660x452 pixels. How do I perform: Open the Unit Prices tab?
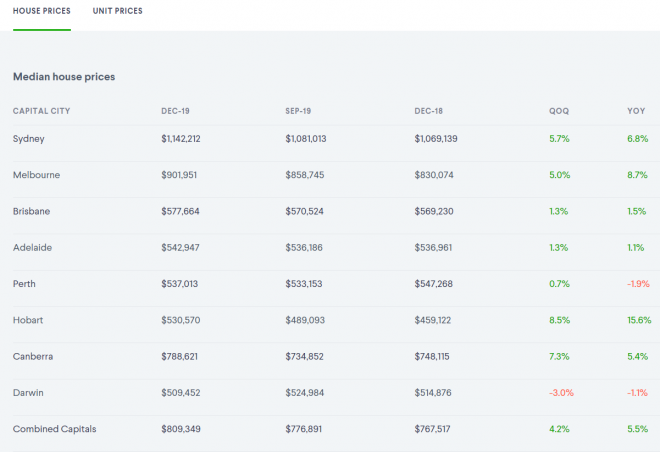click(119, 11)
